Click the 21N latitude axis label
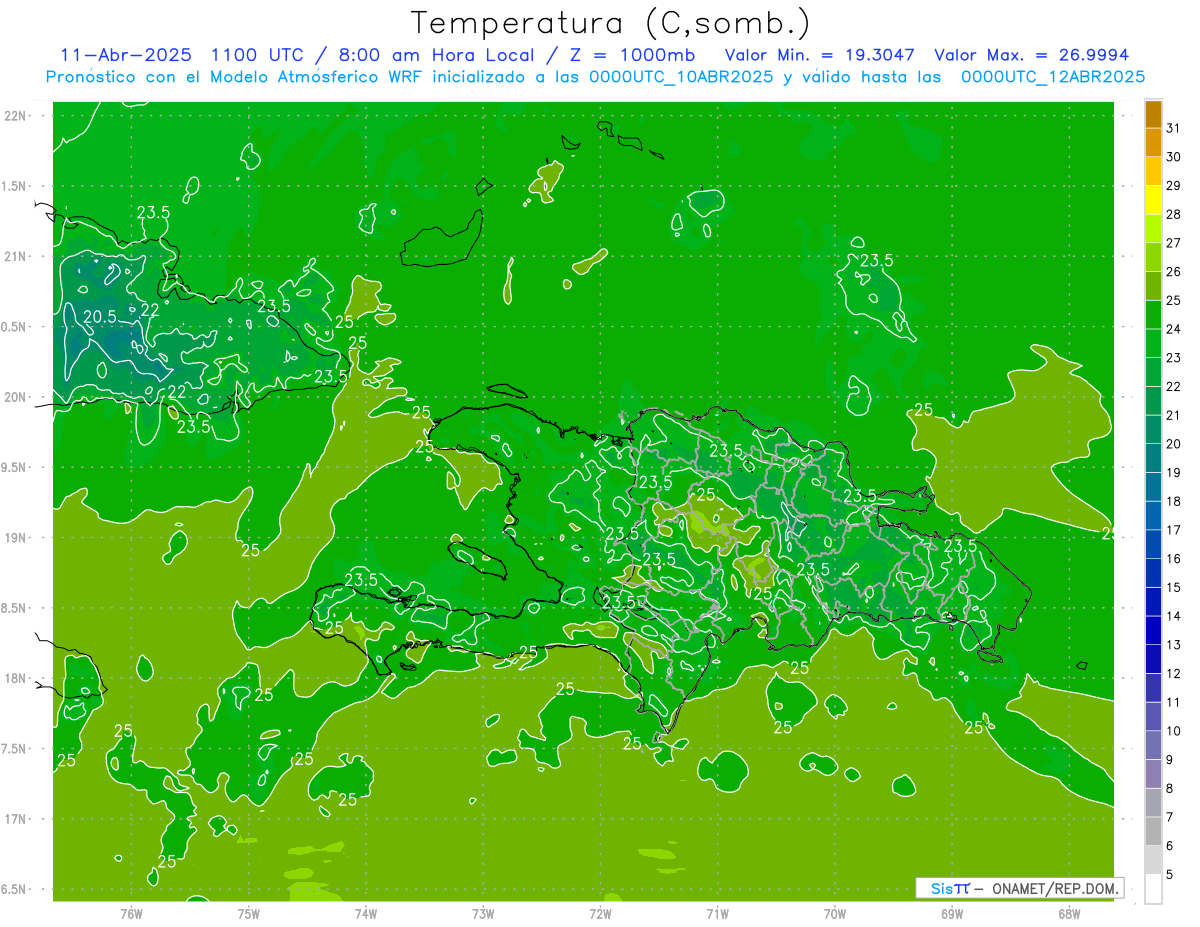This screenshot has height=927, width=1200. (x=16, y=257)
